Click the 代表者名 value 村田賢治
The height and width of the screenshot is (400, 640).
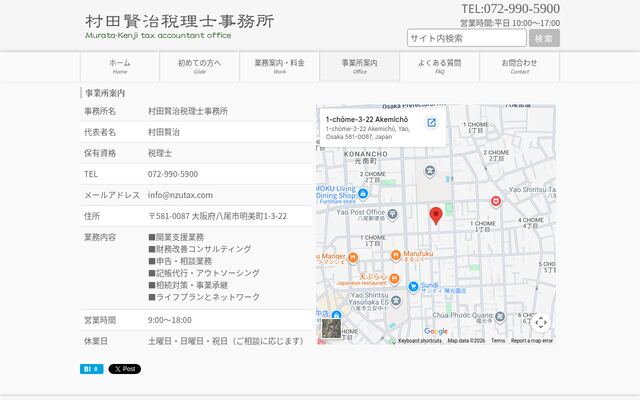click(164, 132)
